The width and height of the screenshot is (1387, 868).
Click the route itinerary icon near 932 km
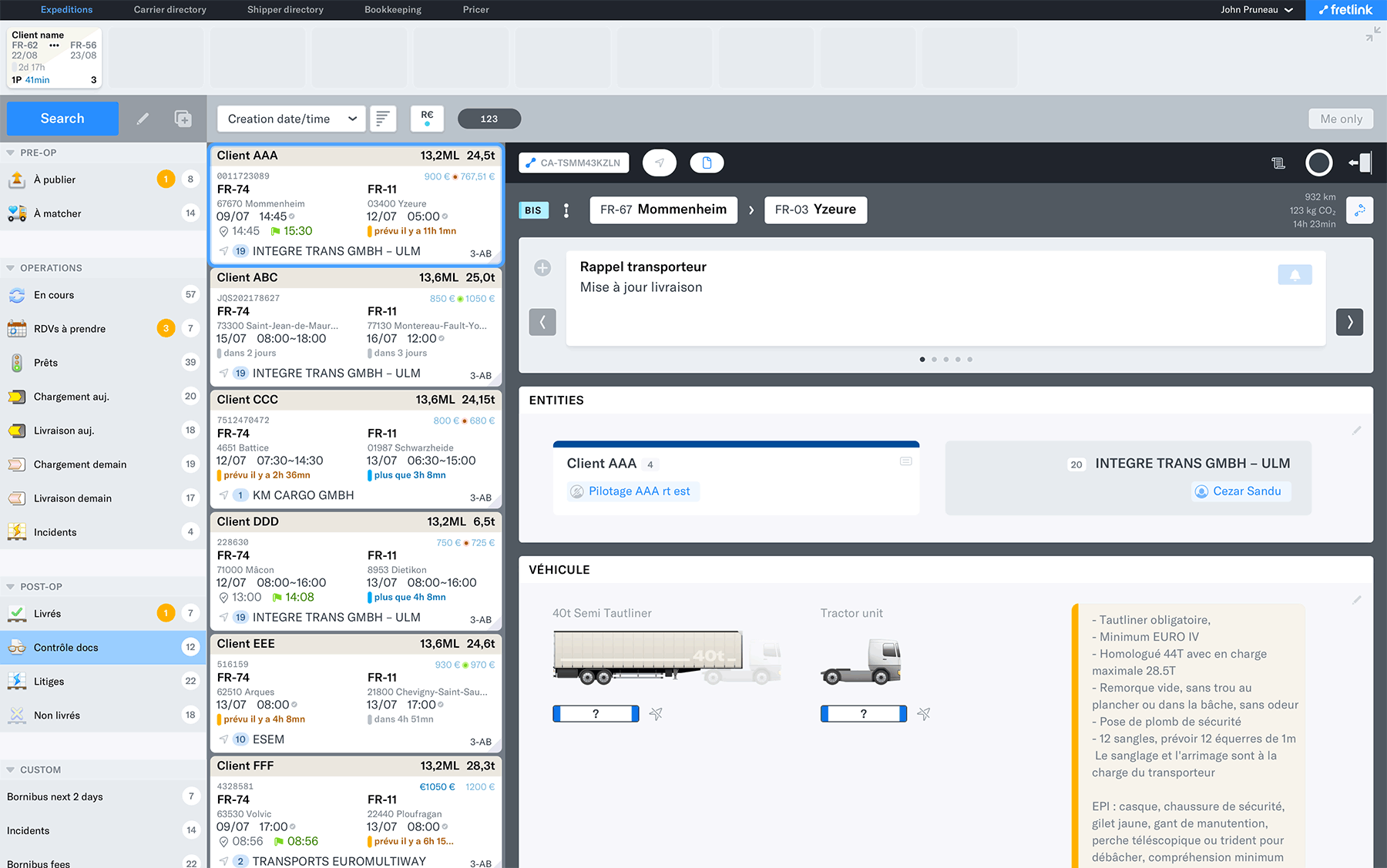(x=1360, y=210)
